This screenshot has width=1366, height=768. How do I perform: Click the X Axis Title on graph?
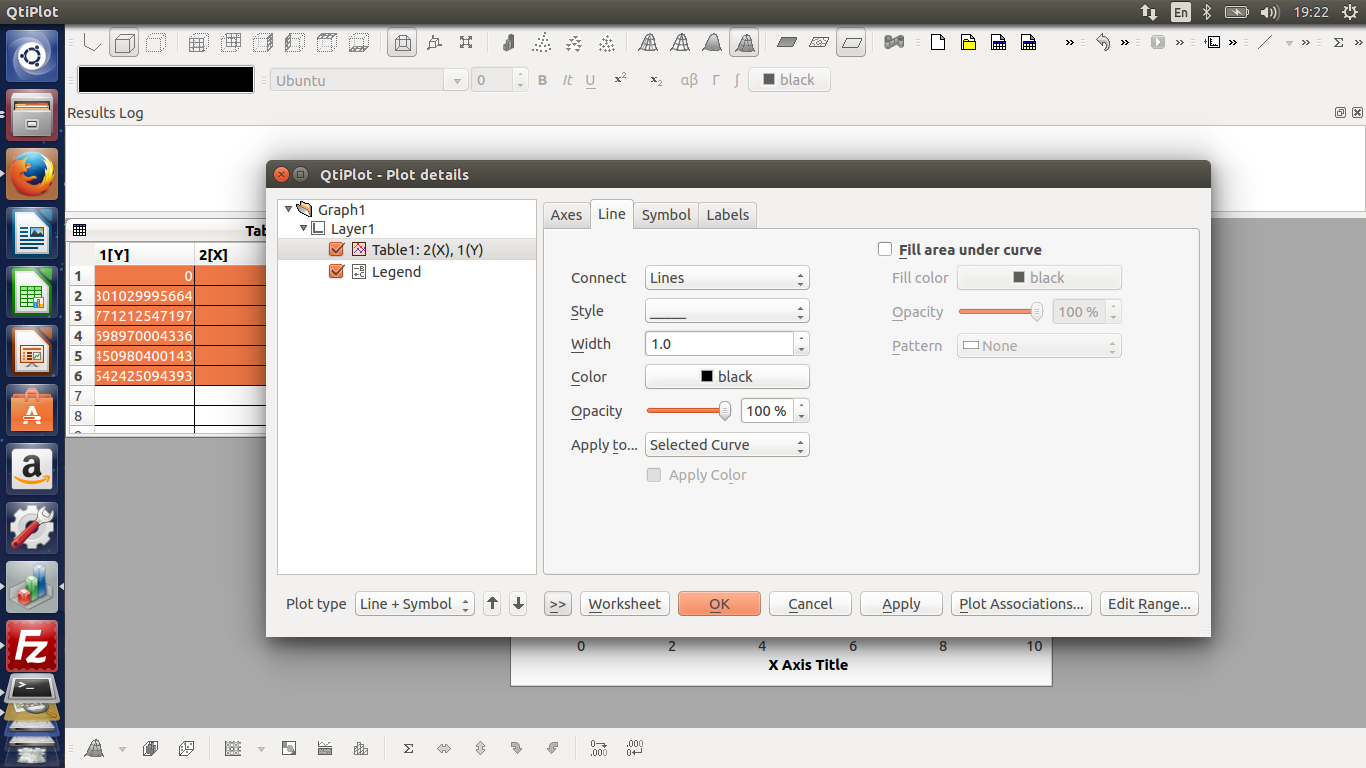pos(808,664)
